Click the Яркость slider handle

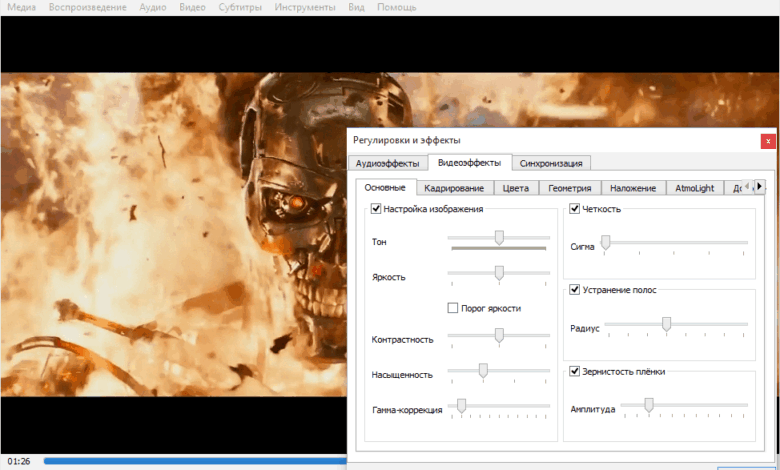point(499,273)
